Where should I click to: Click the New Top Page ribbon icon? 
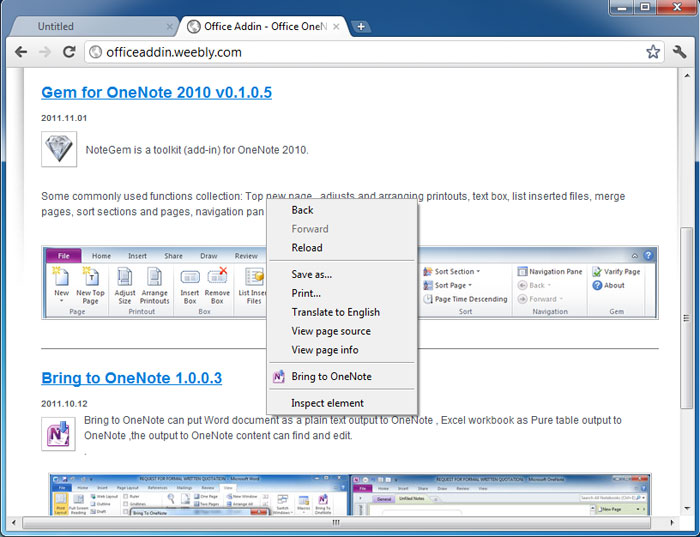90,285
